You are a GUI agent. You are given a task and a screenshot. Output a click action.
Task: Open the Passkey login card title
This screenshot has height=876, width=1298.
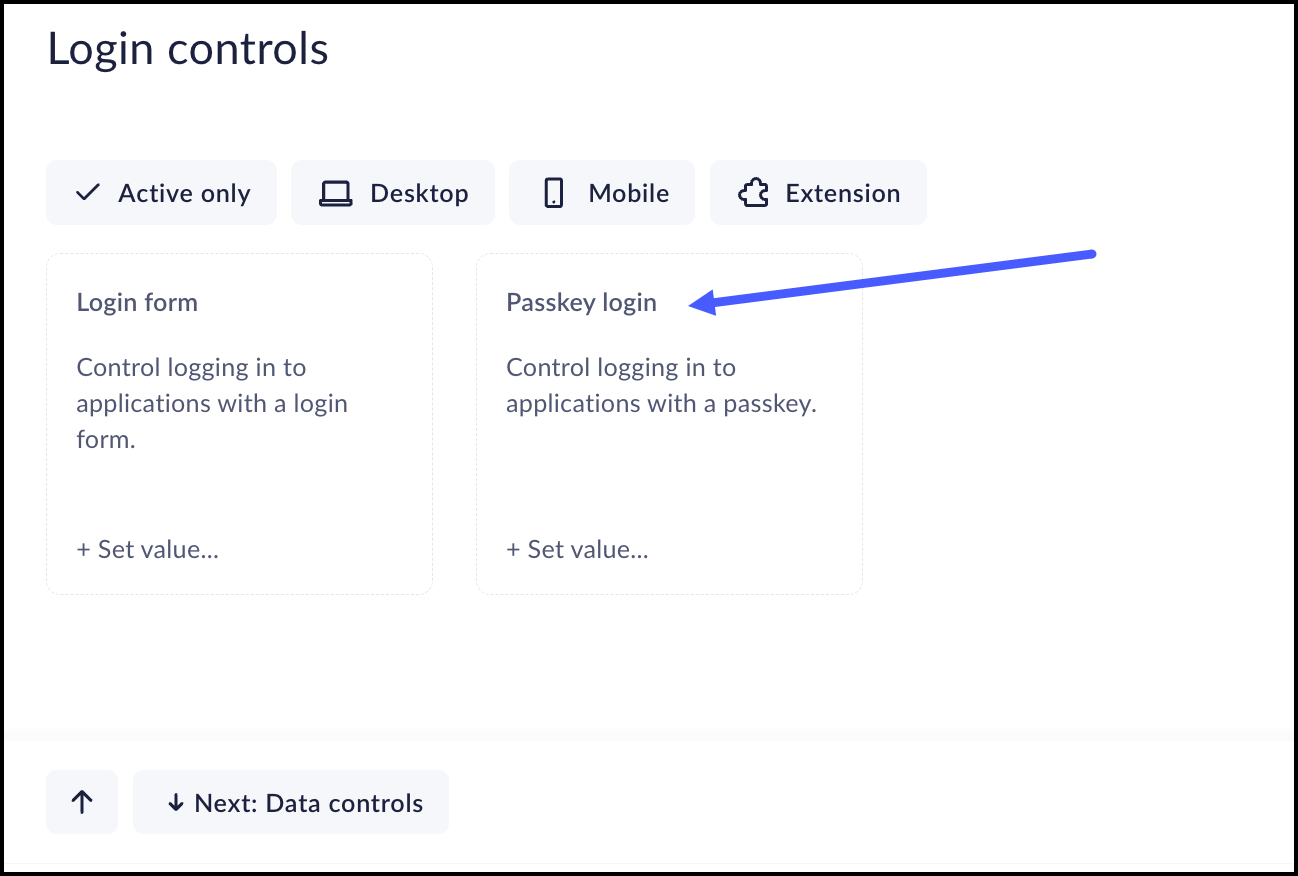[x=581, y=303]
